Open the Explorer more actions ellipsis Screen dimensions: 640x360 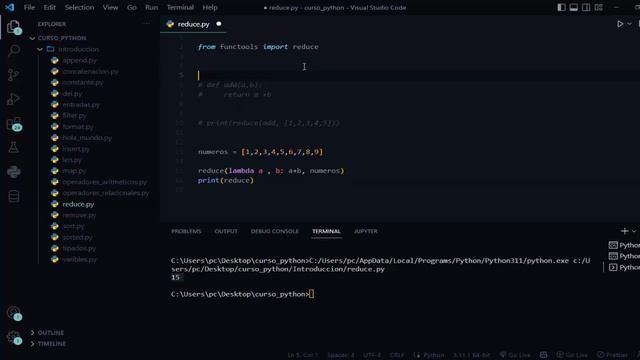pyautogui.click(x=146, y=24)
